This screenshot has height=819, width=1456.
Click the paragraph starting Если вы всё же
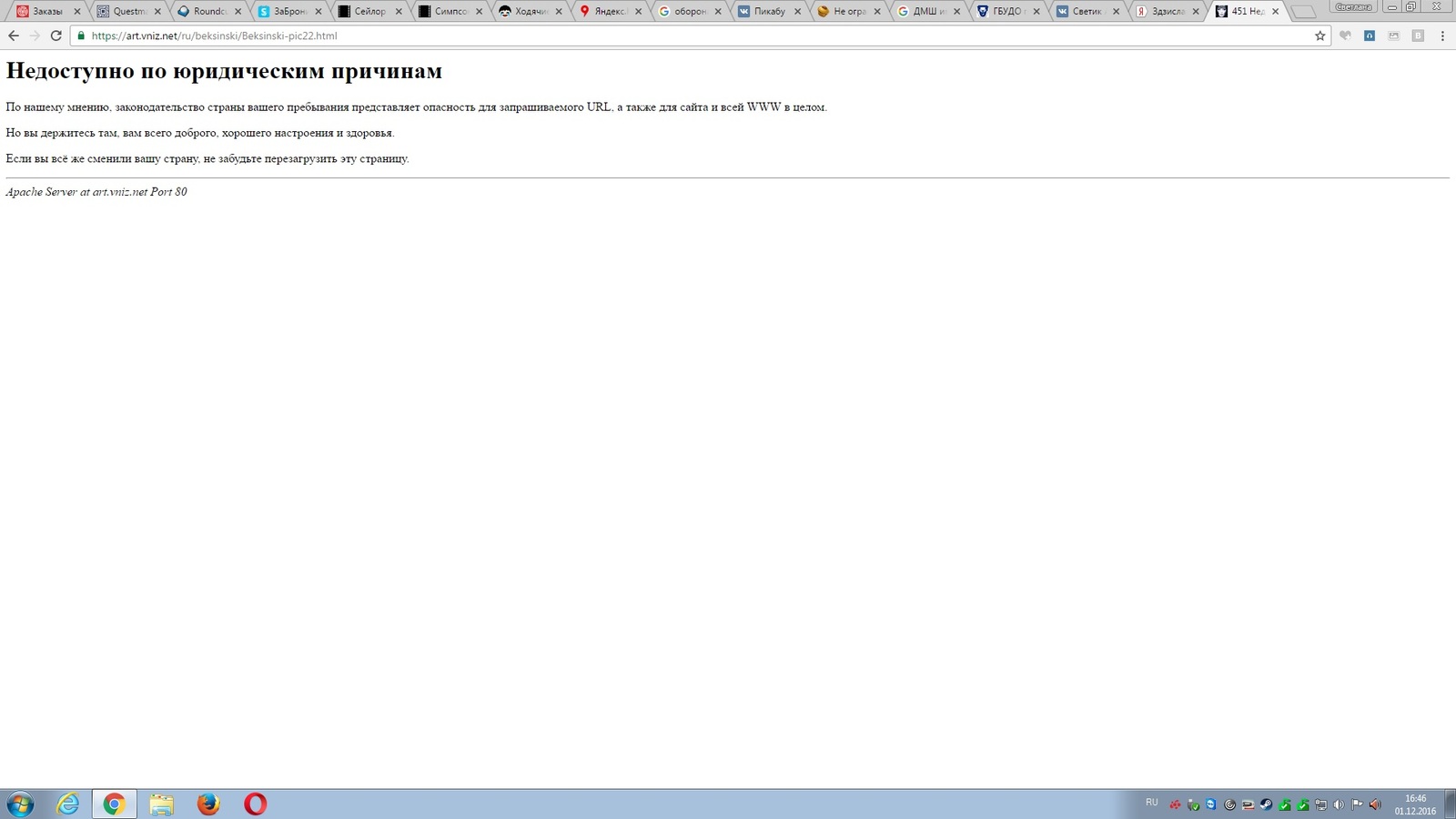pyautogui.click(x=207, y=158)
